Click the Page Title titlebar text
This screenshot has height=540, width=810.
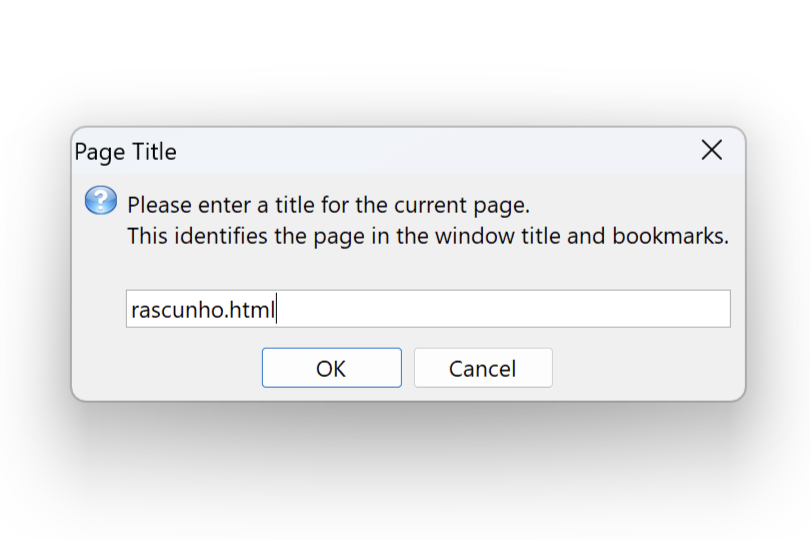pyautogui.click(x=126, y=152)
